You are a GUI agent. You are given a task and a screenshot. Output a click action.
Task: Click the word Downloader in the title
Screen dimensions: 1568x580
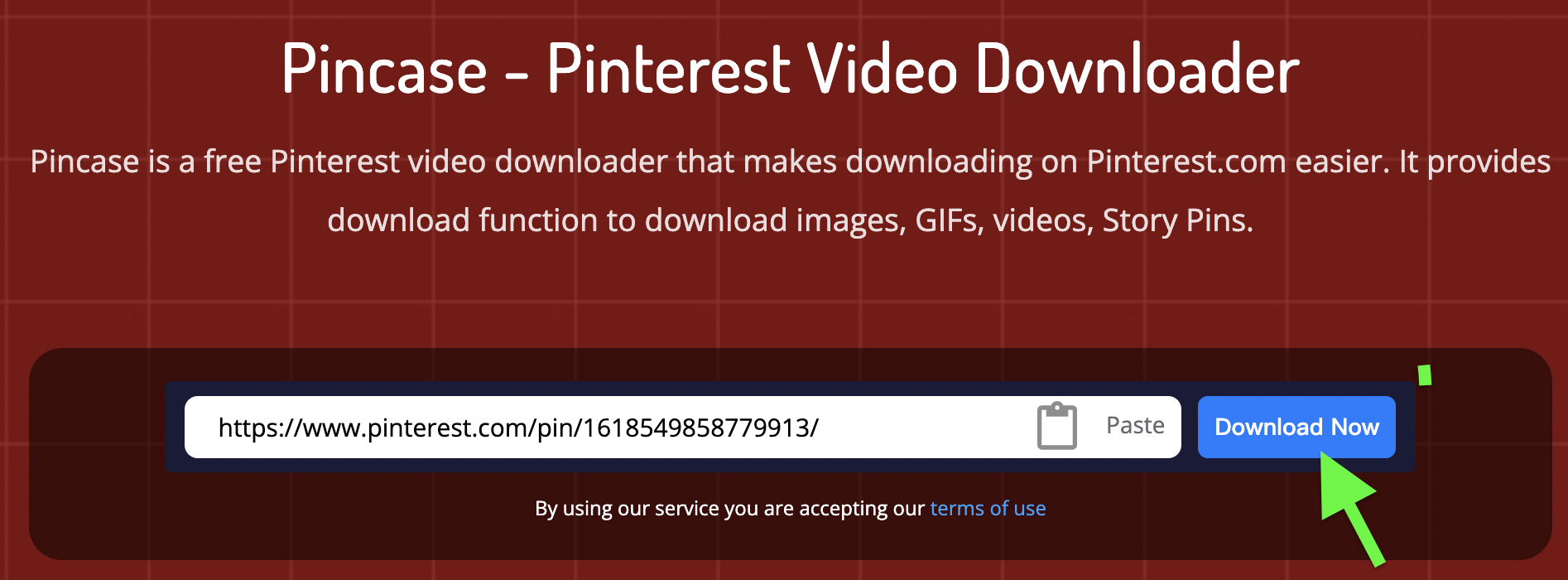[1138, 70]
